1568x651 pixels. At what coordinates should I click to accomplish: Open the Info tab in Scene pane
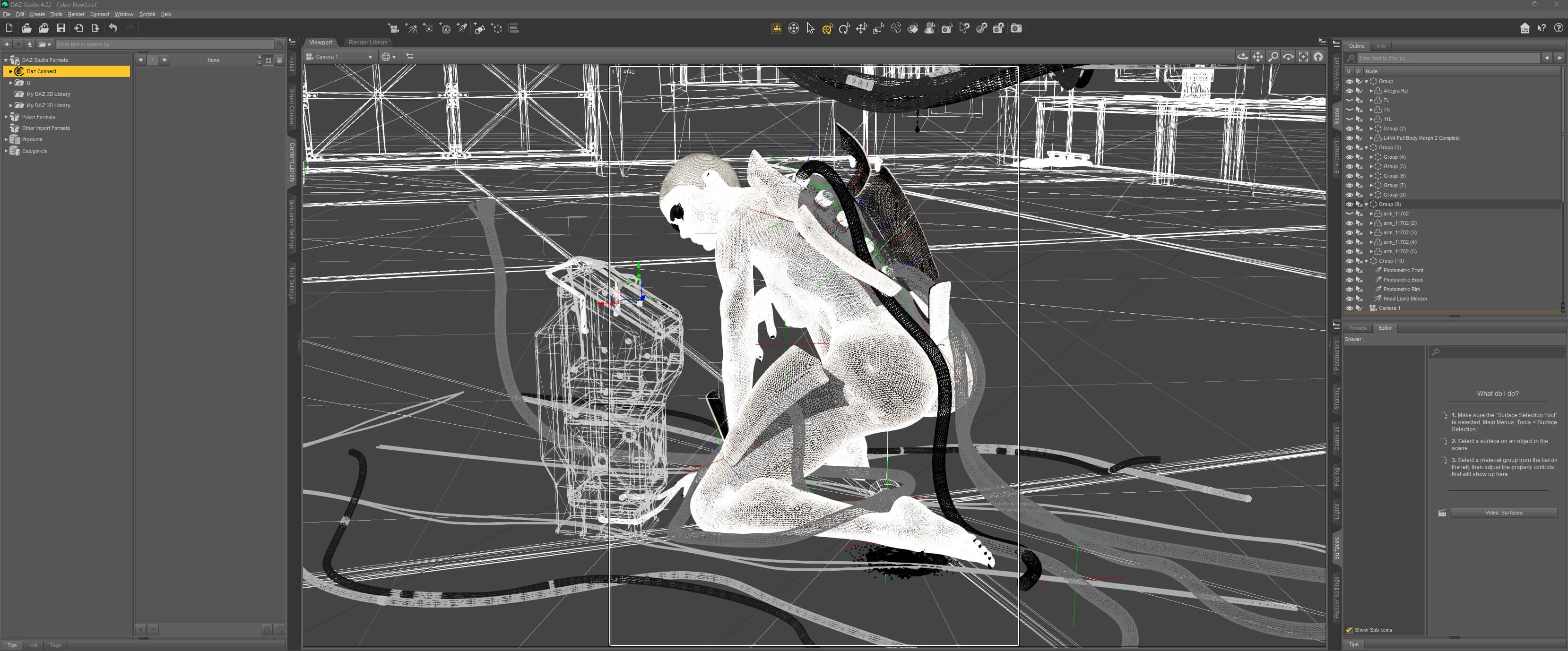(1381, 46)
